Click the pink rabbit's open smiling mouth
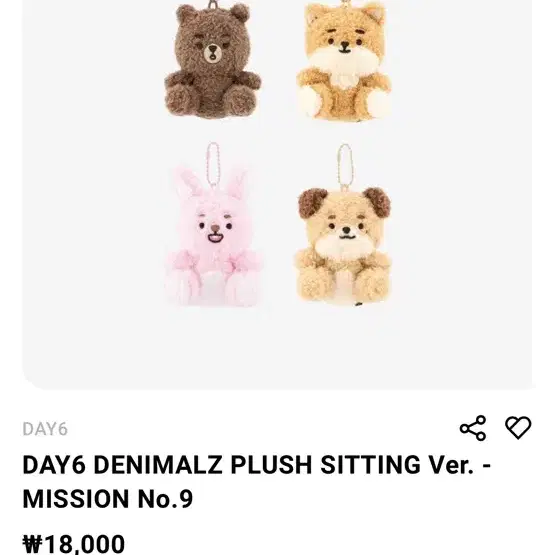 [x=214, y=236]
